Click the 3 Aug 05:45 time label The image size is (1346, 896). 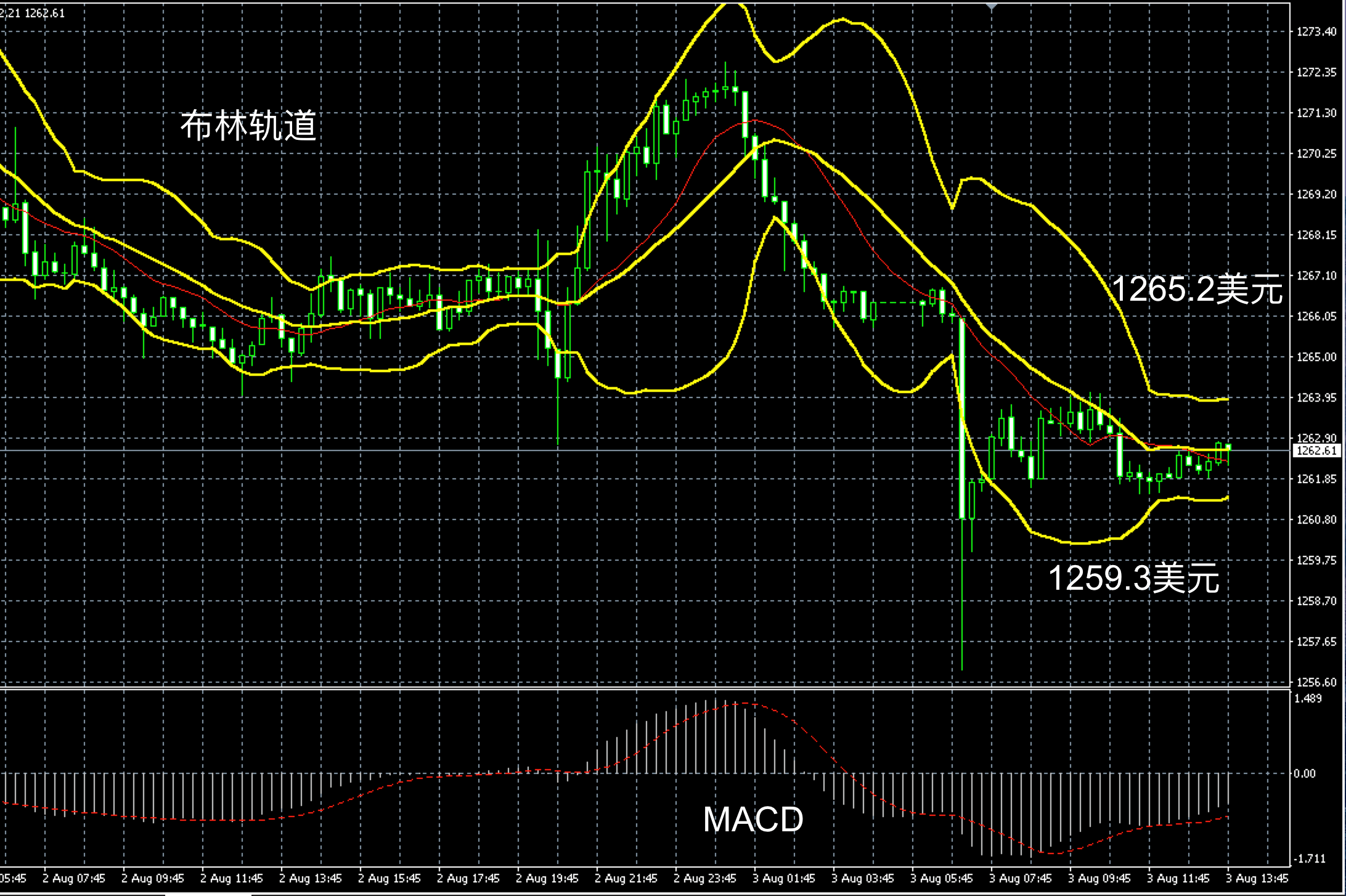pyautogui.click(x=941, y=878)
